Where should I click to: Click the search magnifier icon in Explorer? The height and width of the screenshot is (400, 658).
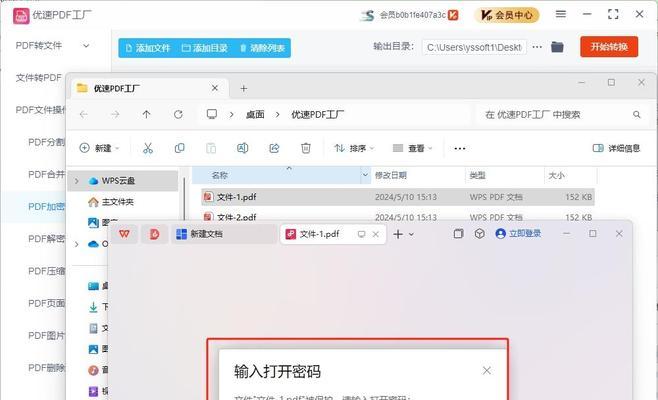[637, 114]
